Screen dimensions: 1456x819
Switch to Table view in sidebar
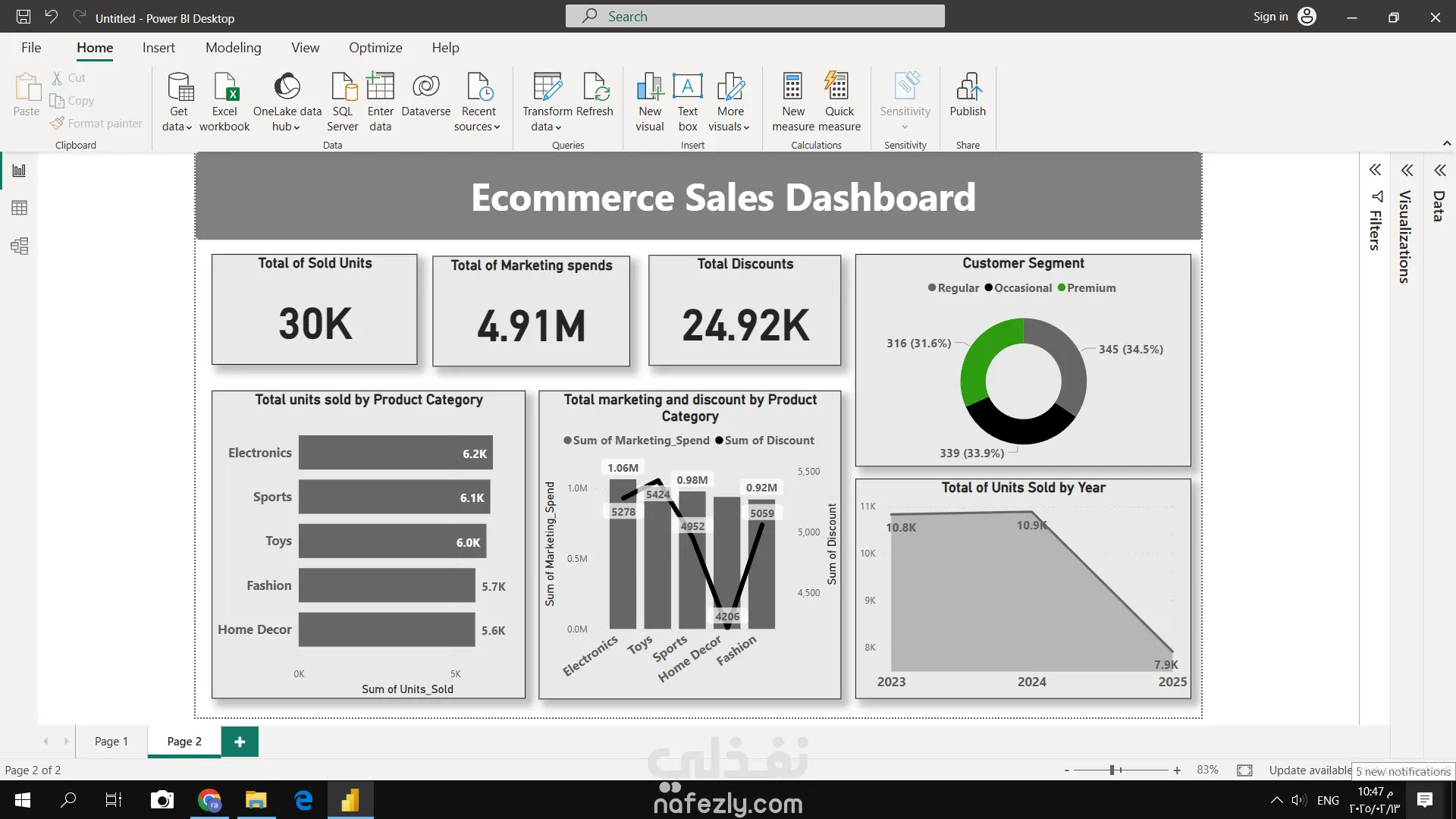click(20, 208)
